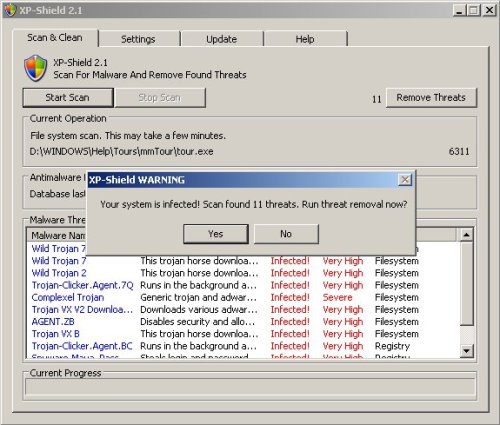Maximize the XP-Shield window
The image size is (500, 425).
click(x=474, y=10)
